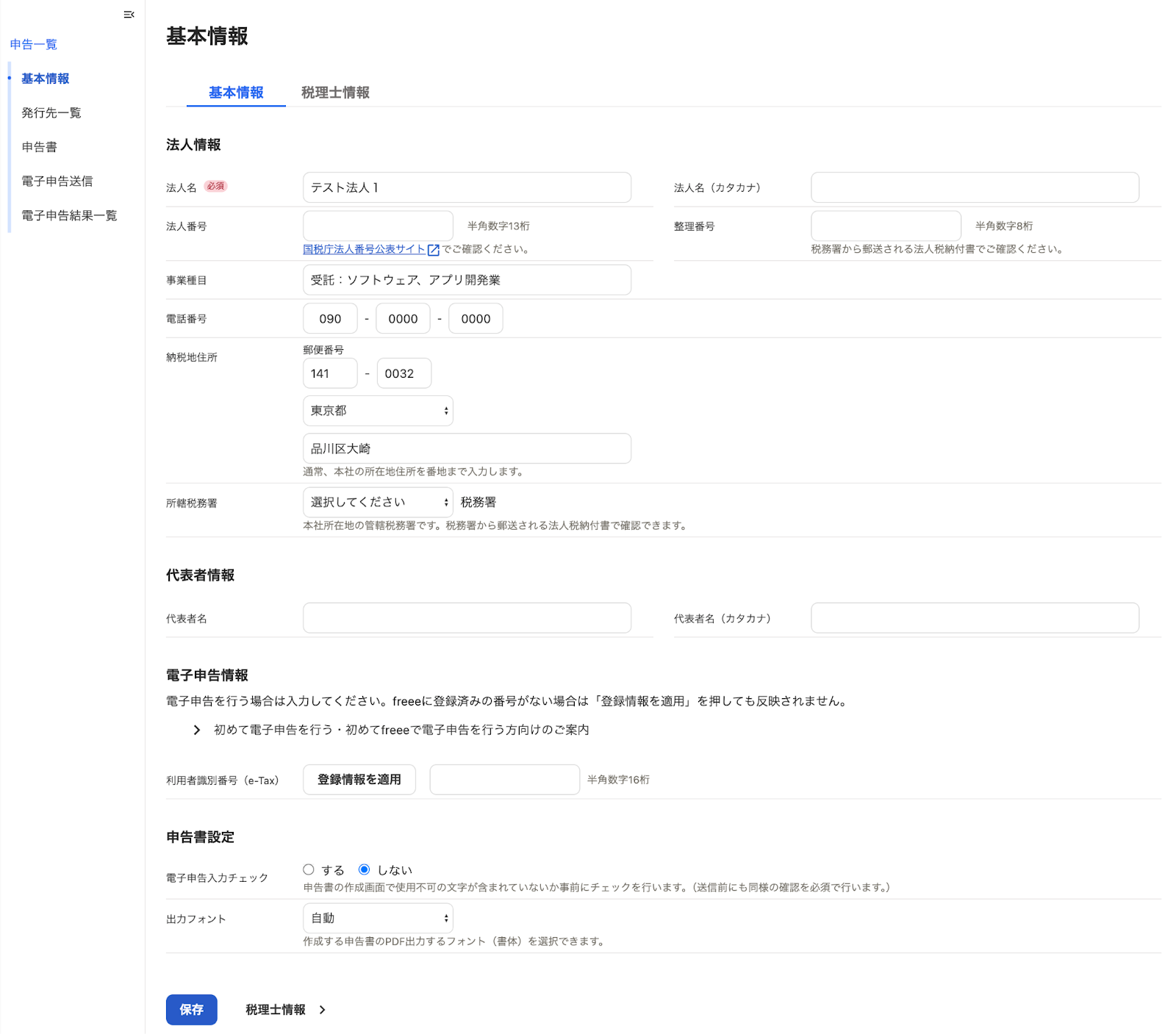Select the する radio button
The height and width of the screenshot is (1034, 1176).
tap(309, 869)
